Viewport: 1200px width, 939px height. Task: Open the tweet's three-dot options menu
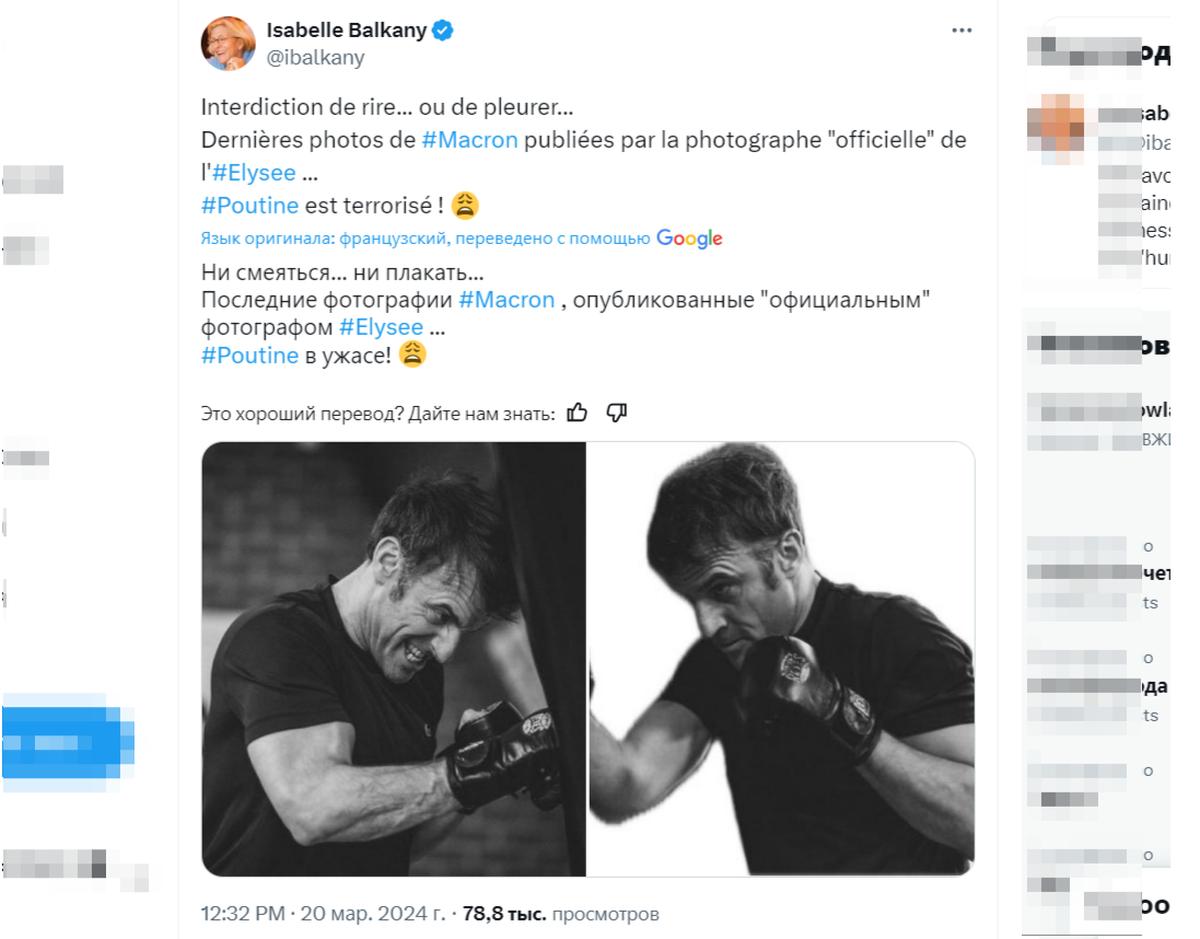[962, 30]
